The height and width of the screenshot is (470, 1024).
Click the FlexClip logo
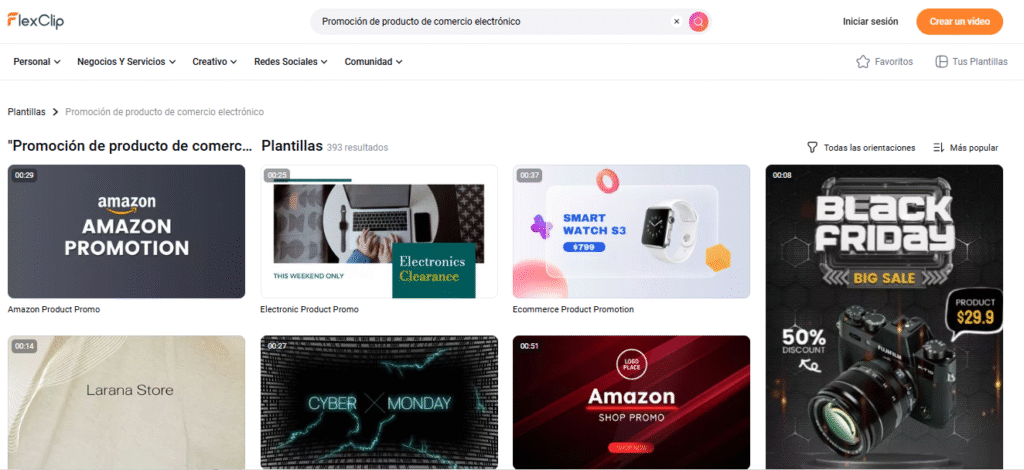pyautogui.click(x=36, y=21)
